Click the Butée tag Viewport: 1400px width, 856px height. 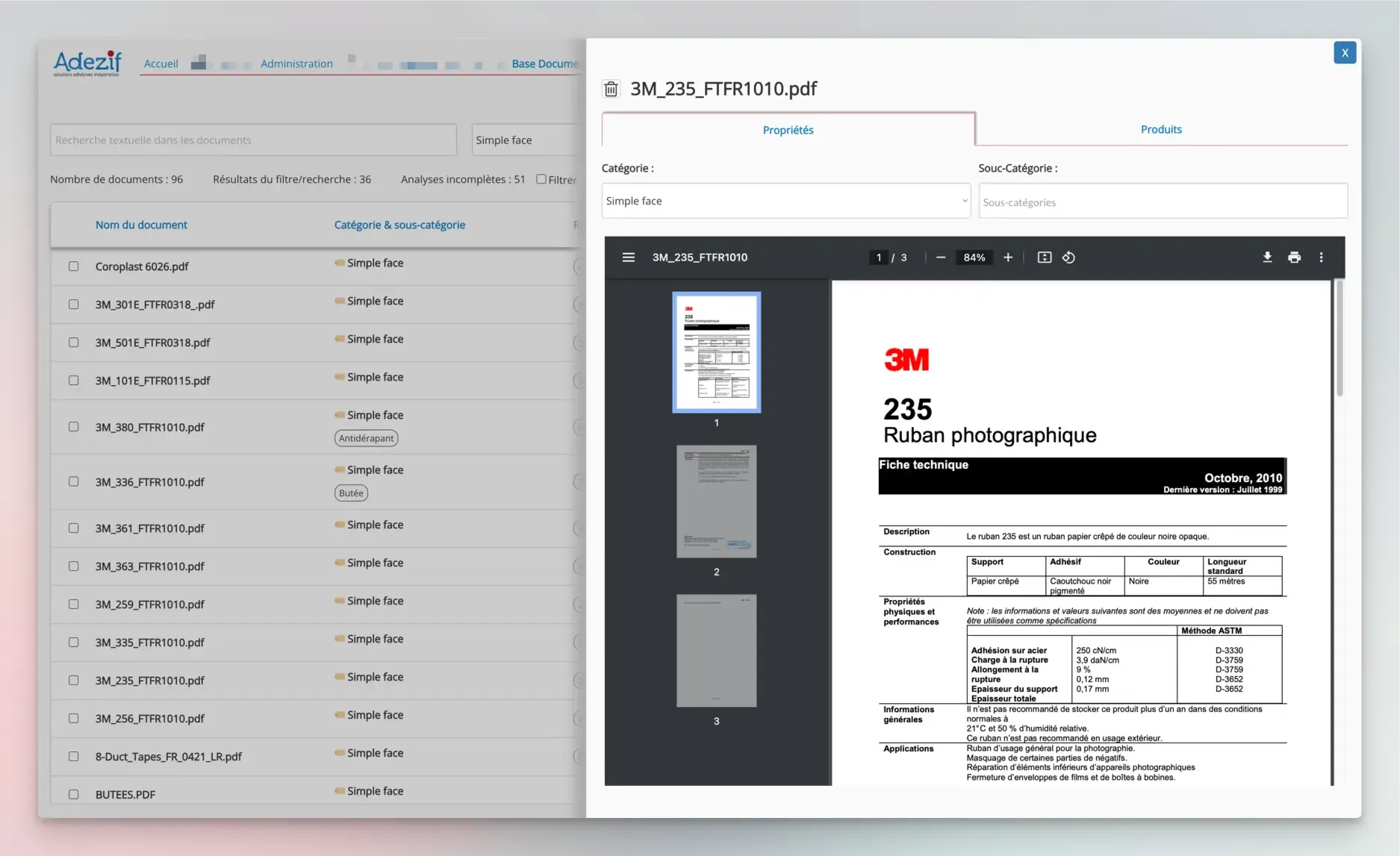tap(351, 493)
